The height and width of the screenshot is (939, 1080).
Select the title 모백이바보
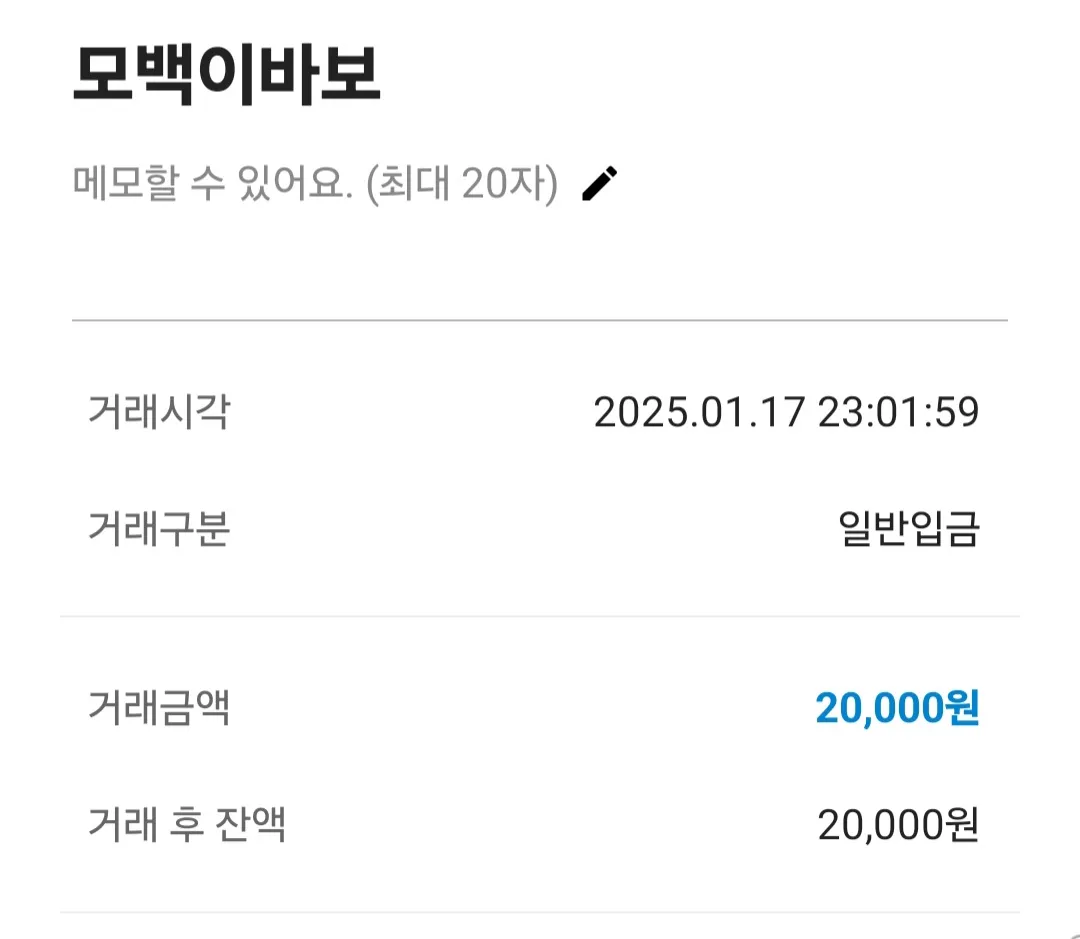click(x=227, y=74)
